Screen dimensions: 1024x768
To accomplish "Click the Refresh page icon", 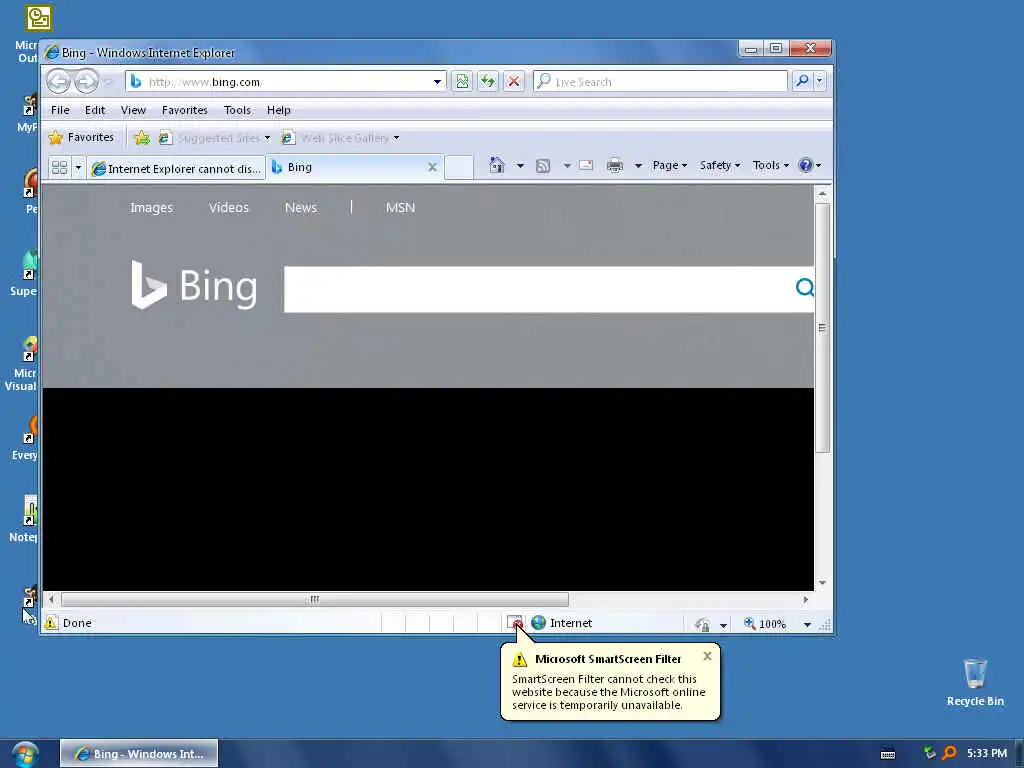I will [488, 82].
